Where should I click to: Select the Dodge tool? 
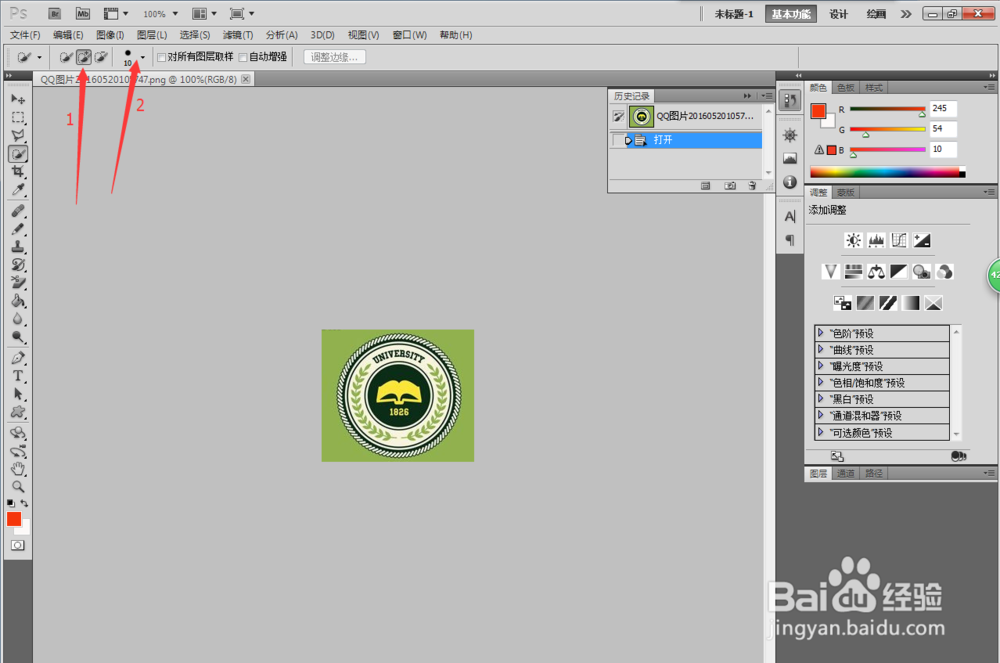click(18, 337)
